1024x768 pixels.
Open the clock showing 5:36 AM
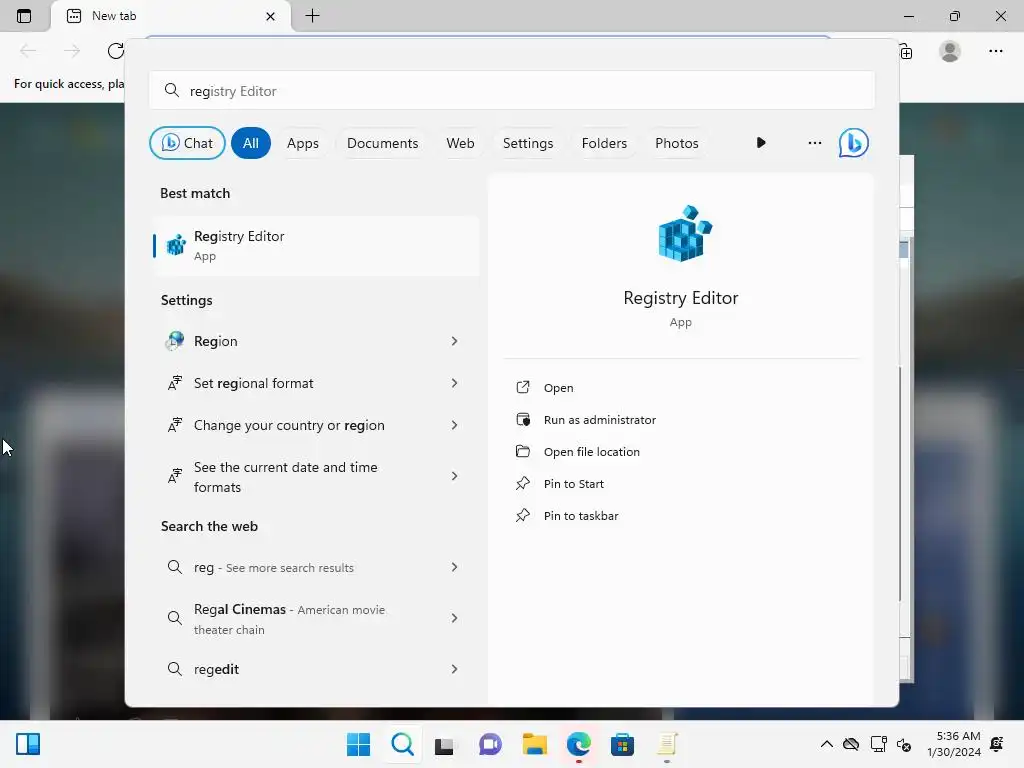(x=953, y=744)
